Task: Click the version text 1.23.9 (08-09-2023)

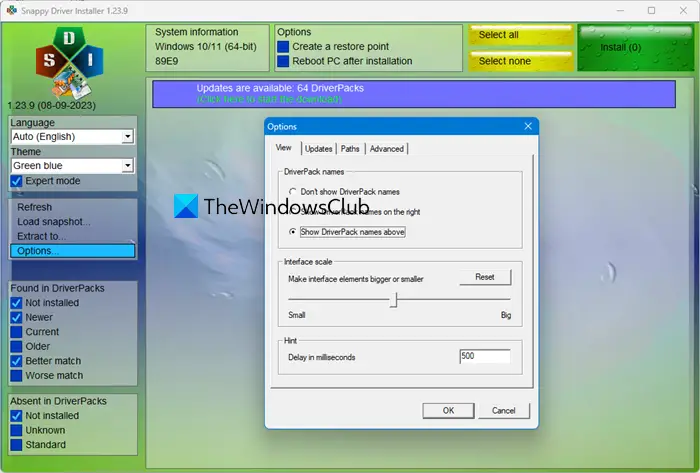Action: (52, 106)
